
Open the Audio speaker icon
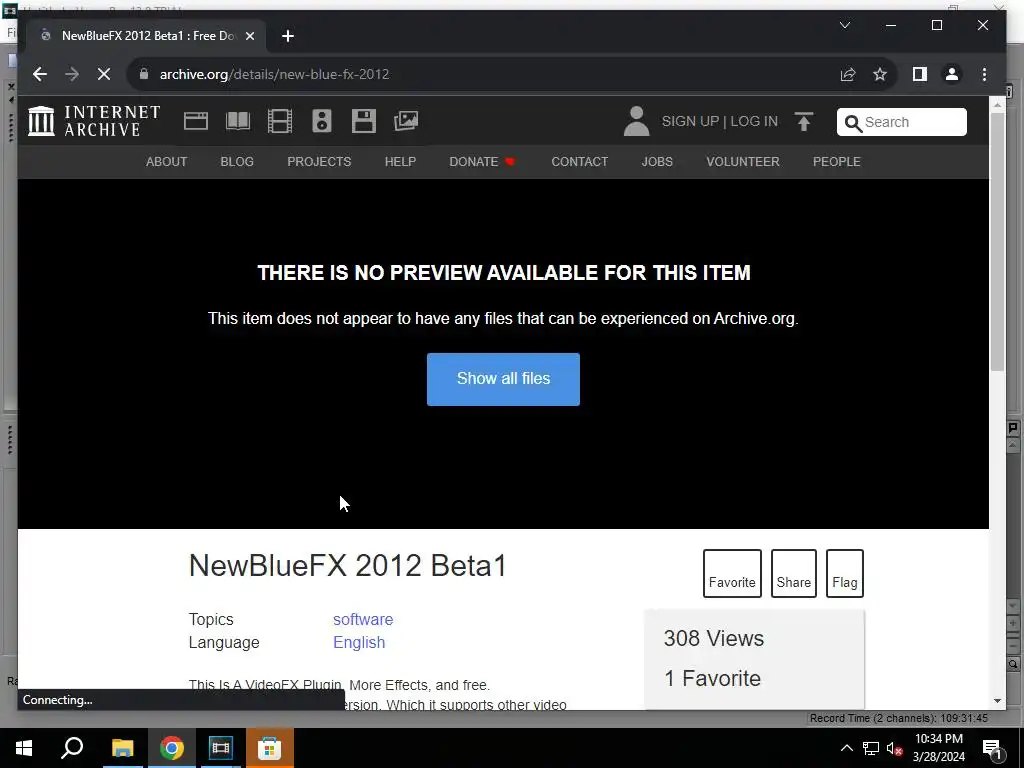[322, 121]
